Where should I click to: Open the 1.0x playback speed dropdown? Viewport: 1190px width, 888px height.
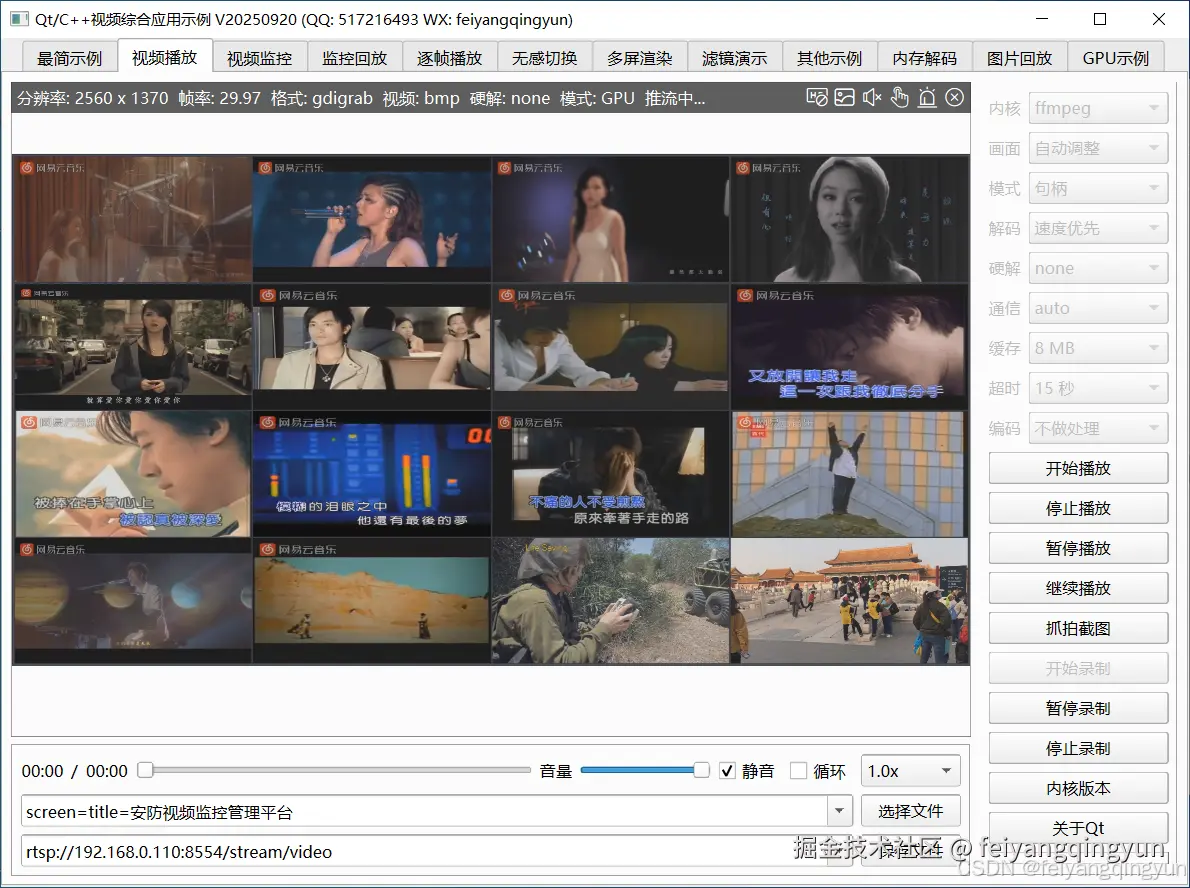point(911,771)
